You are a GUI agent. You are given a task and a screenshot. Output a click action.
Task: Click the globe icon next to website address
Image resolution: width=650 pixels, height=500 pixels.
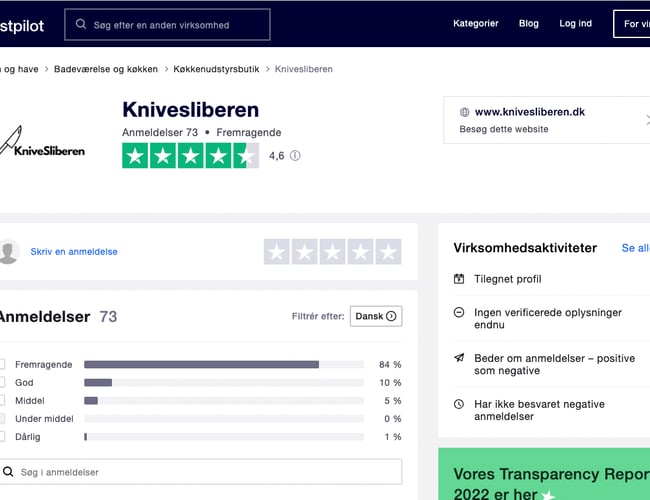464,112
